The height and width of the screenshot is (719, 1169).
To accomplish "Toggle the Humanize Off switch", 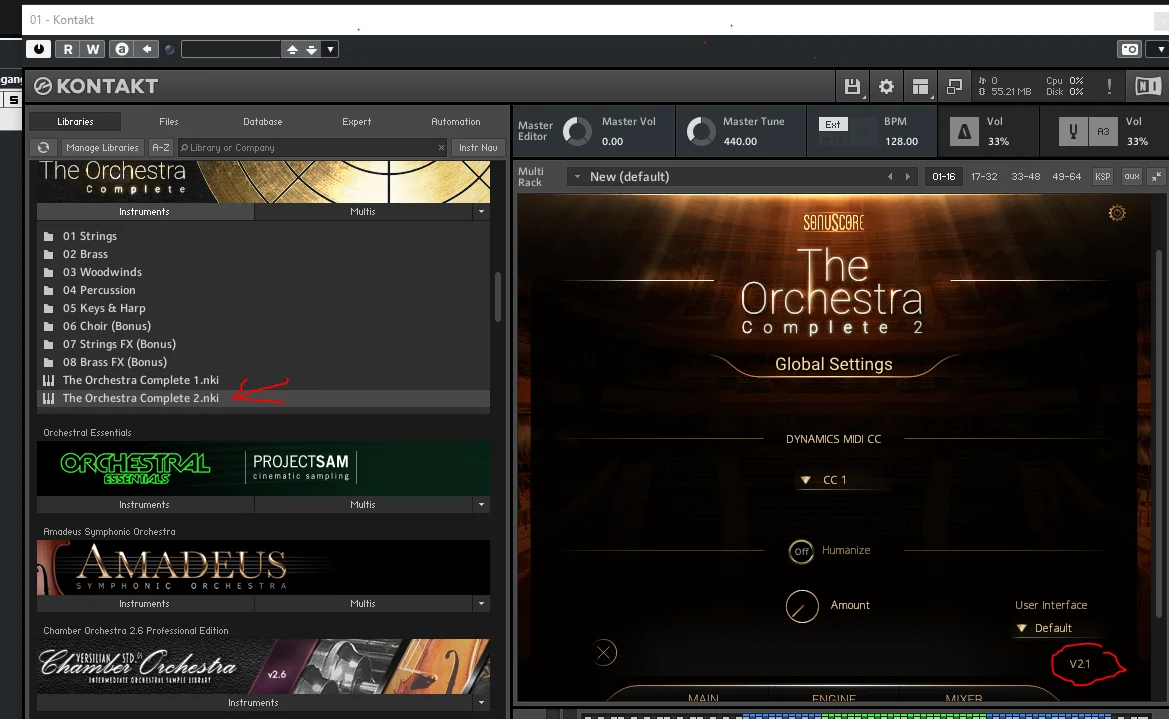I will [801, 551].
